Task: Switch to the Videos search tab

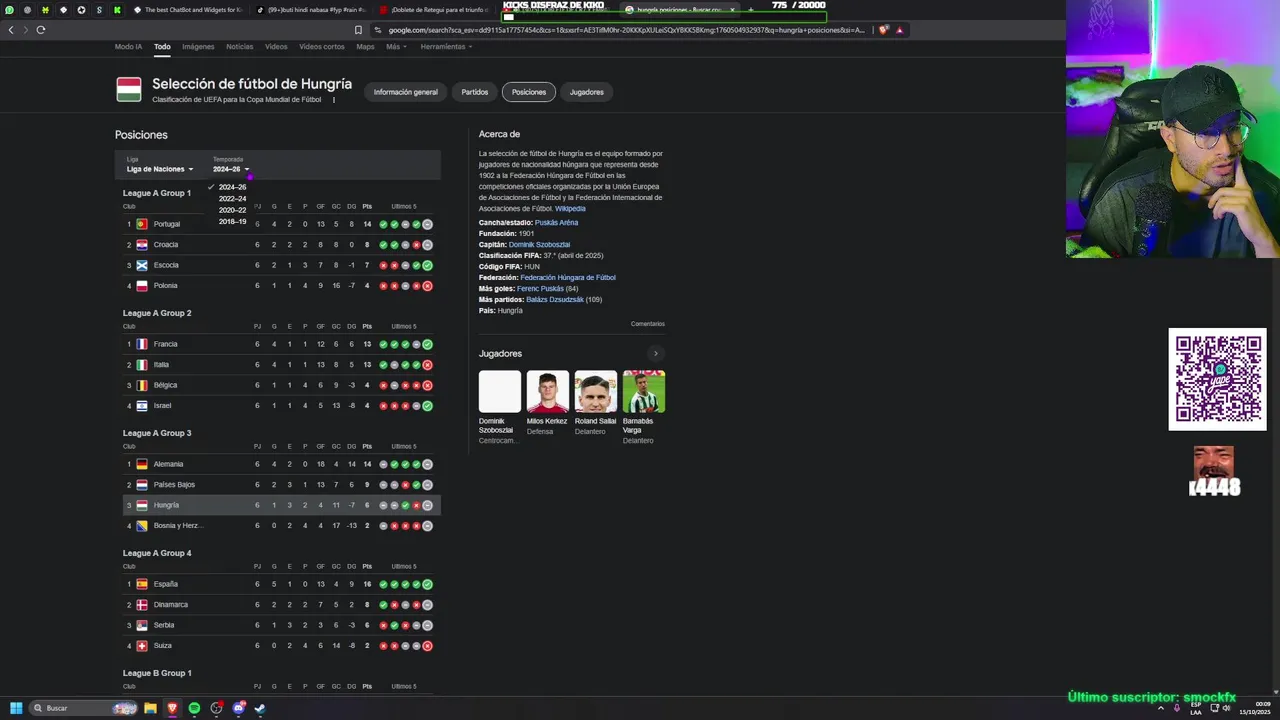Action: (276, 47)
